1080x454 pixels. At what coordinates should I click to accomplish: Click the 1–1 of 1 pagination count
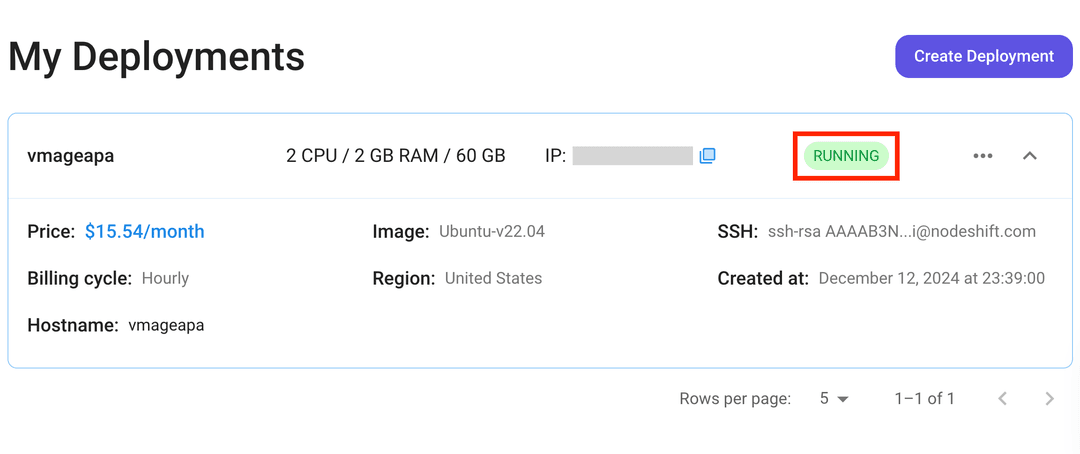924,399
